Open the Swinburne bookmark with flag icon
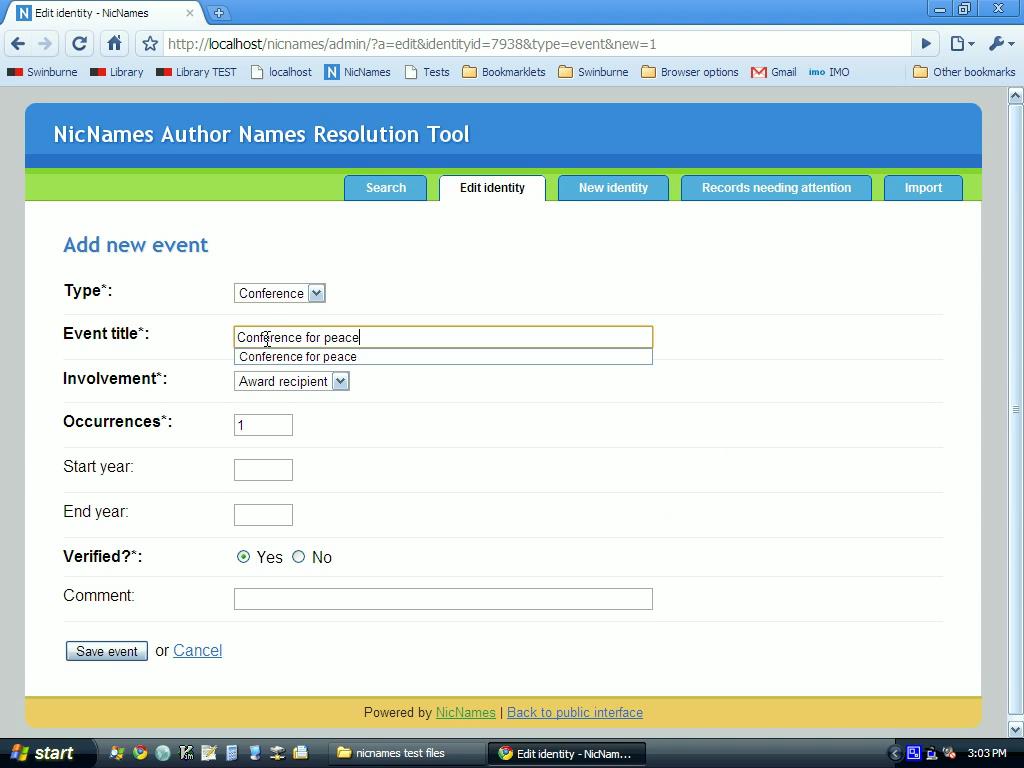Screen dimensions: 1024x768 coord(42,72)
